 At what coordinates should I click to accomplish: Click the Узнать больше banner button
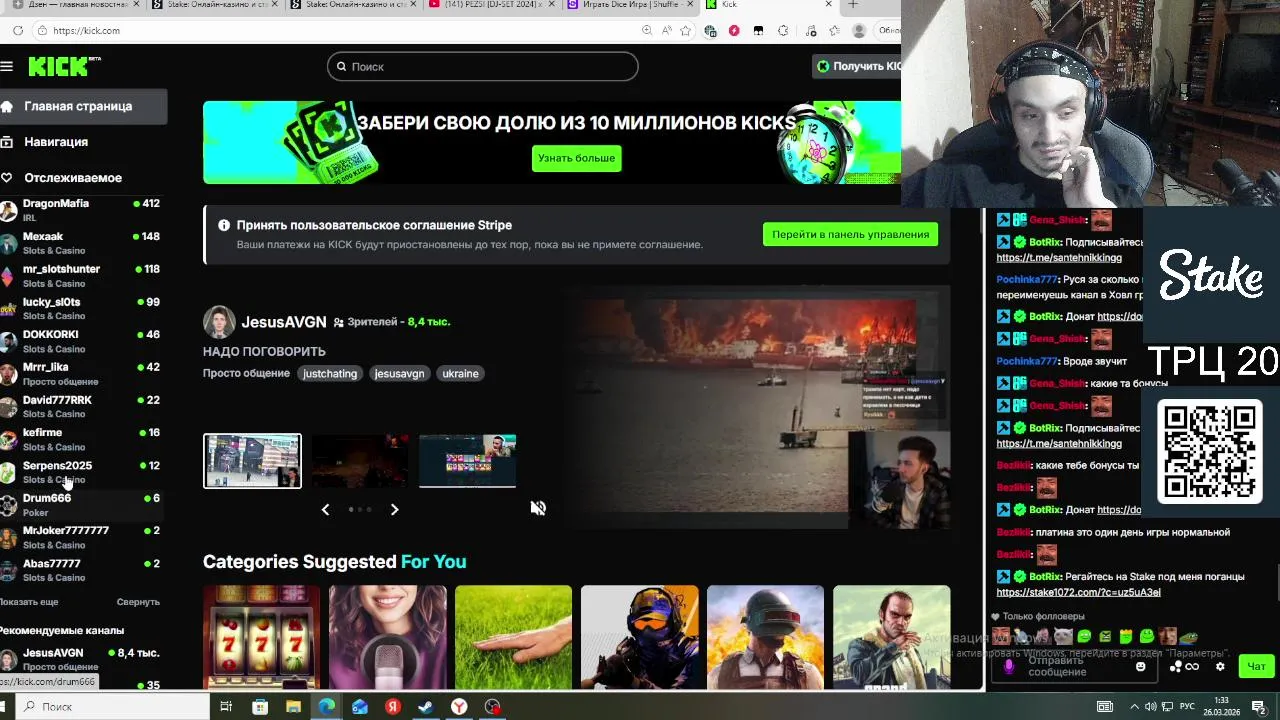[576, 158]
